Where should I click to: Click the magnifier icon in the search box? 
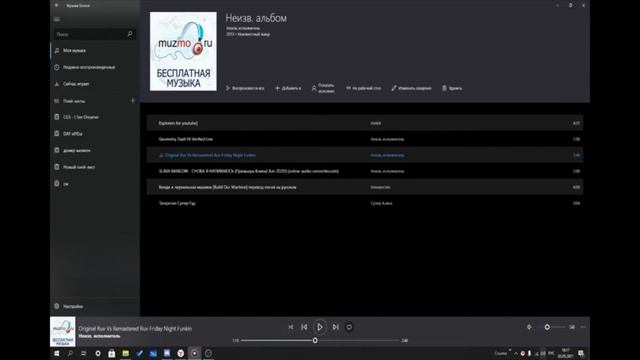tap(130, 34)
